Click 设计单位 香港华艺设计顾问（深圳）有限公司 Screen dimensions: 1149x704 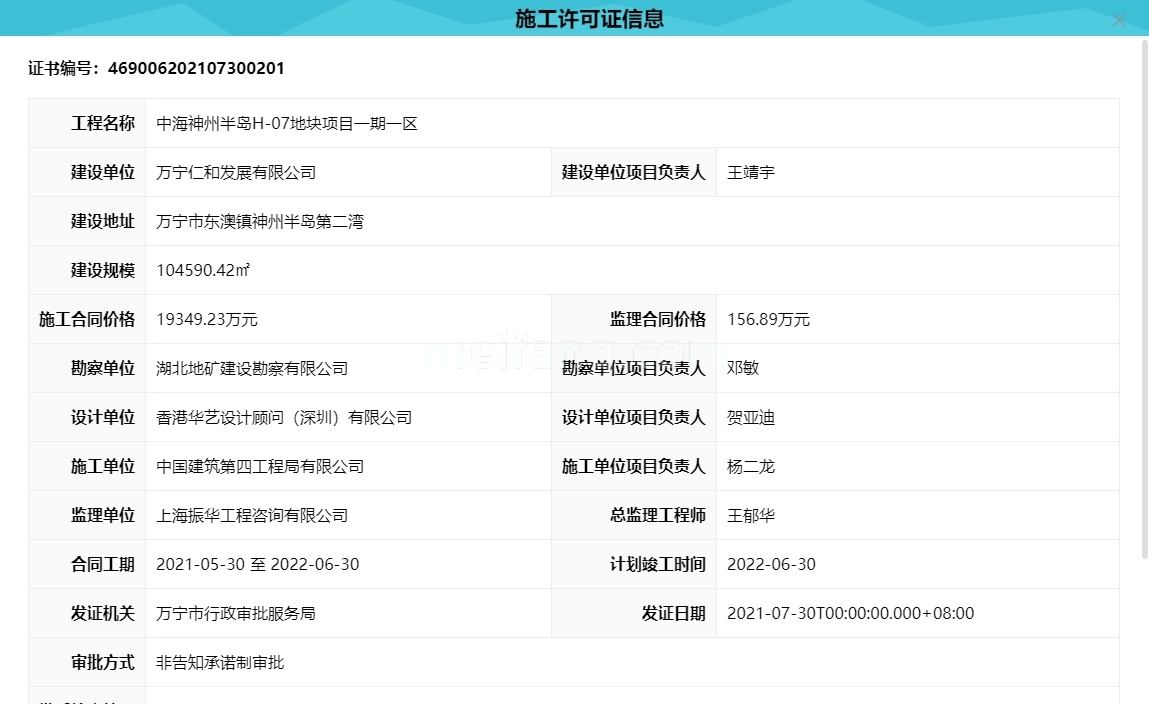click(285, 417)
